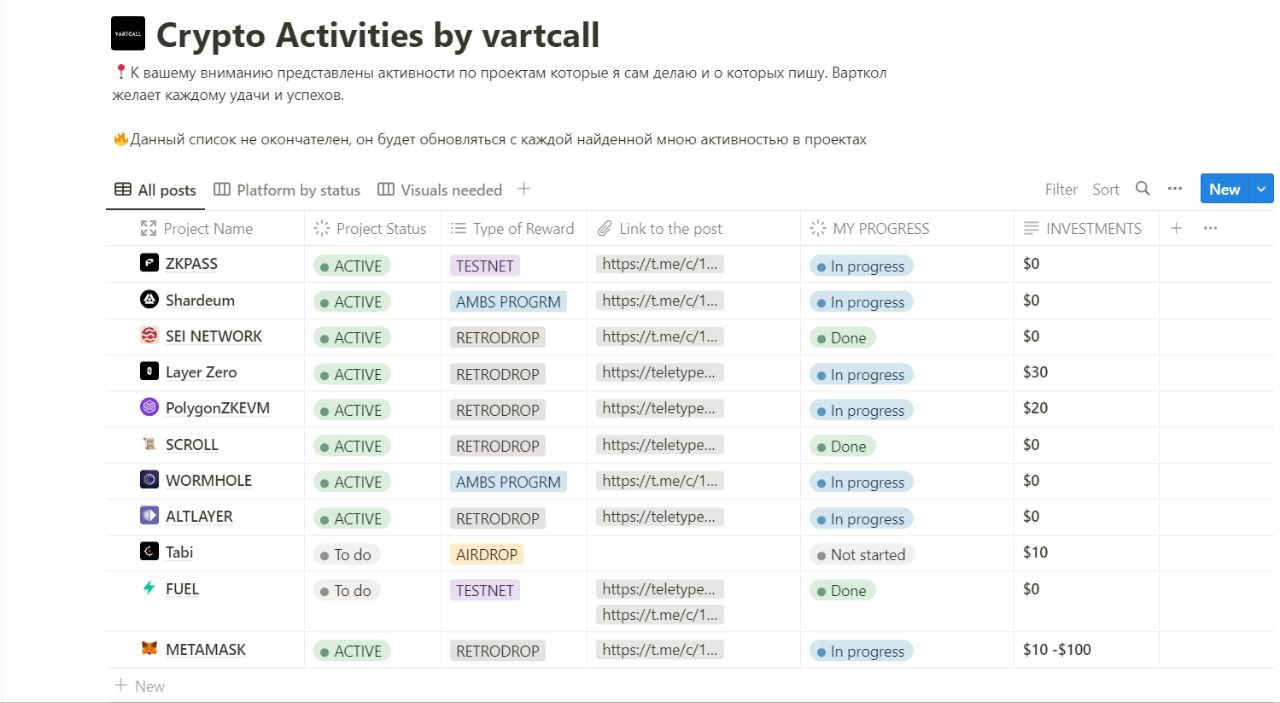Click the plus icon to add a column

[1176, 228]
